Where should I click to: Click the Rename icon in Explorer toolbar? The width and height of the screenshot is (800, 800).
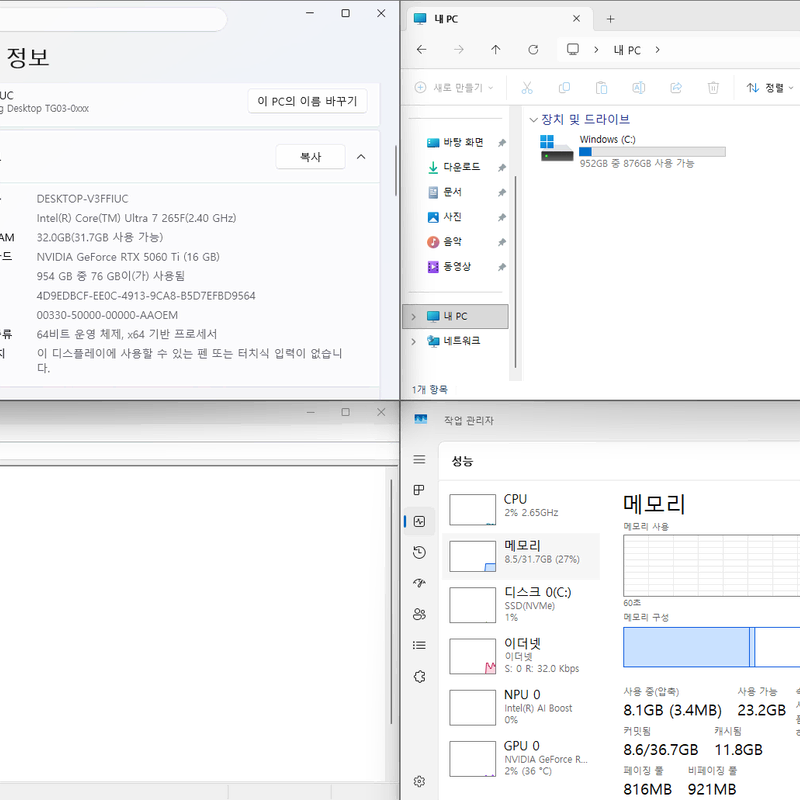(x=639, y=88)
